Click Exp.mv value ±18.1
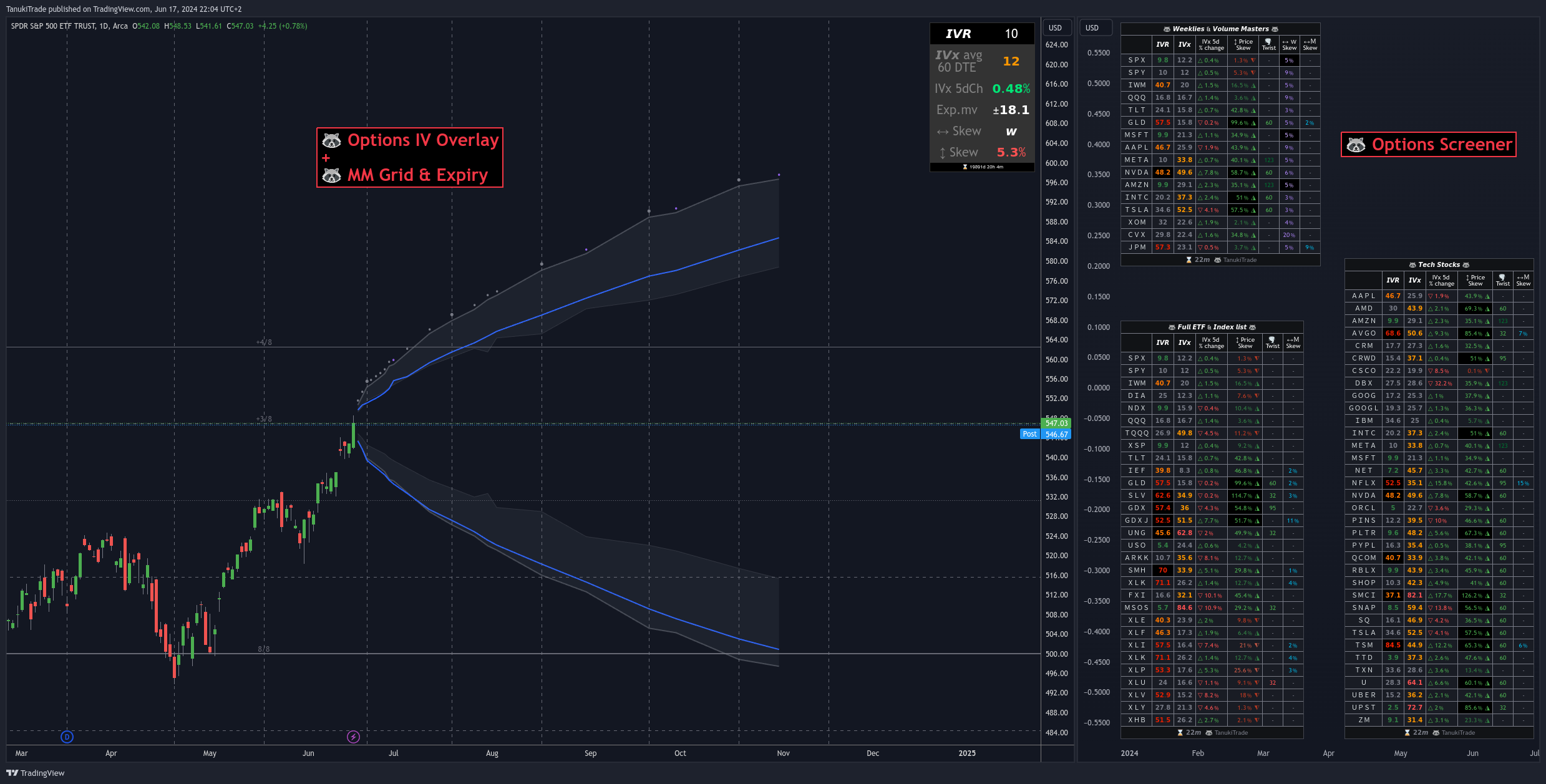 click(1011, 110)
